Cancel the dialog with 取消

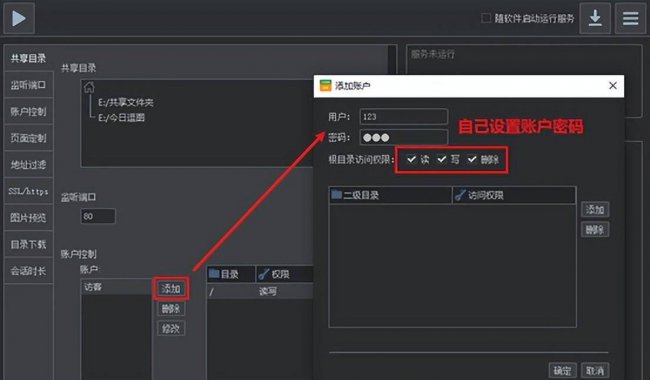pyautogui.click(x=595, y=370)
